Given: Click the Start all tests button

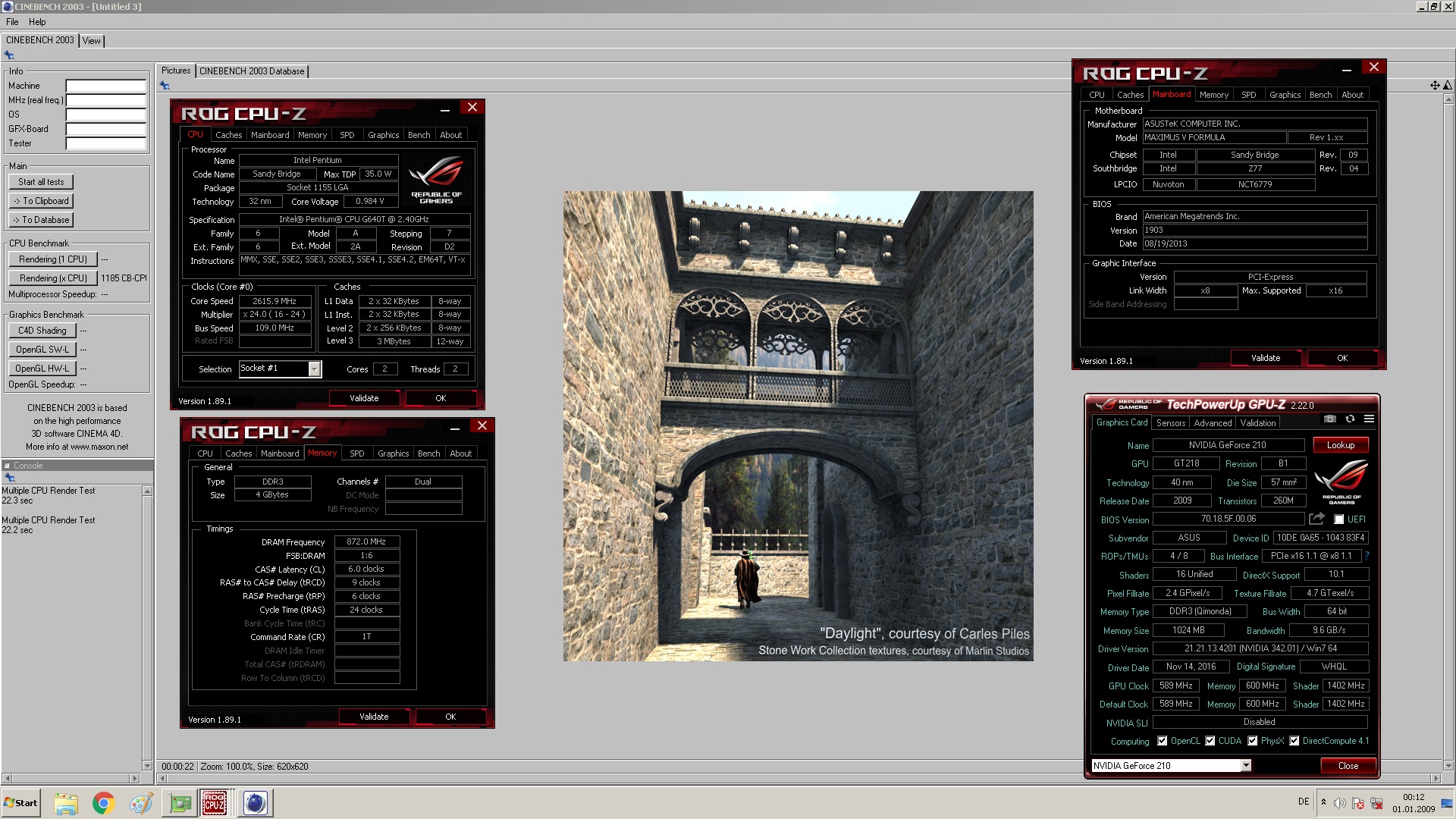Looking at the screenshot, I should tap(41, 182).
